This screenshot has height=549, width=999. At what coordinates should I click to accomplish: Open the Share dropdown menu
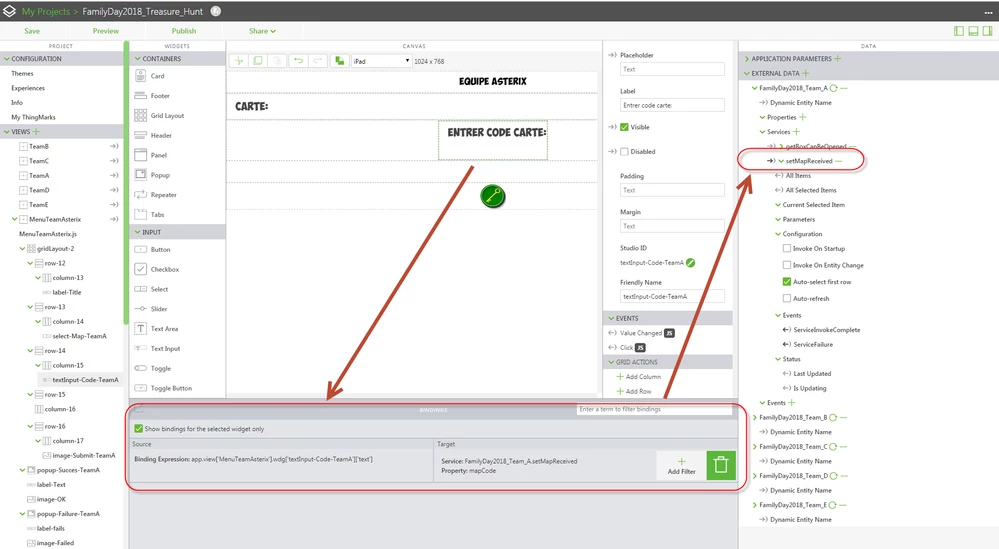coord(262,31)
